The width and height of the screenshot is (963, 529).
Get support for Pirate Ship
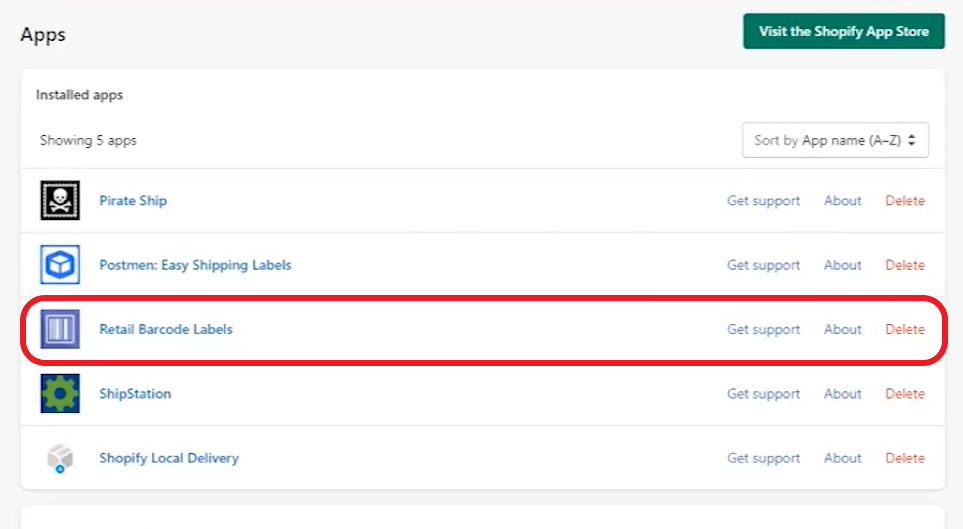tap(763, 201)
